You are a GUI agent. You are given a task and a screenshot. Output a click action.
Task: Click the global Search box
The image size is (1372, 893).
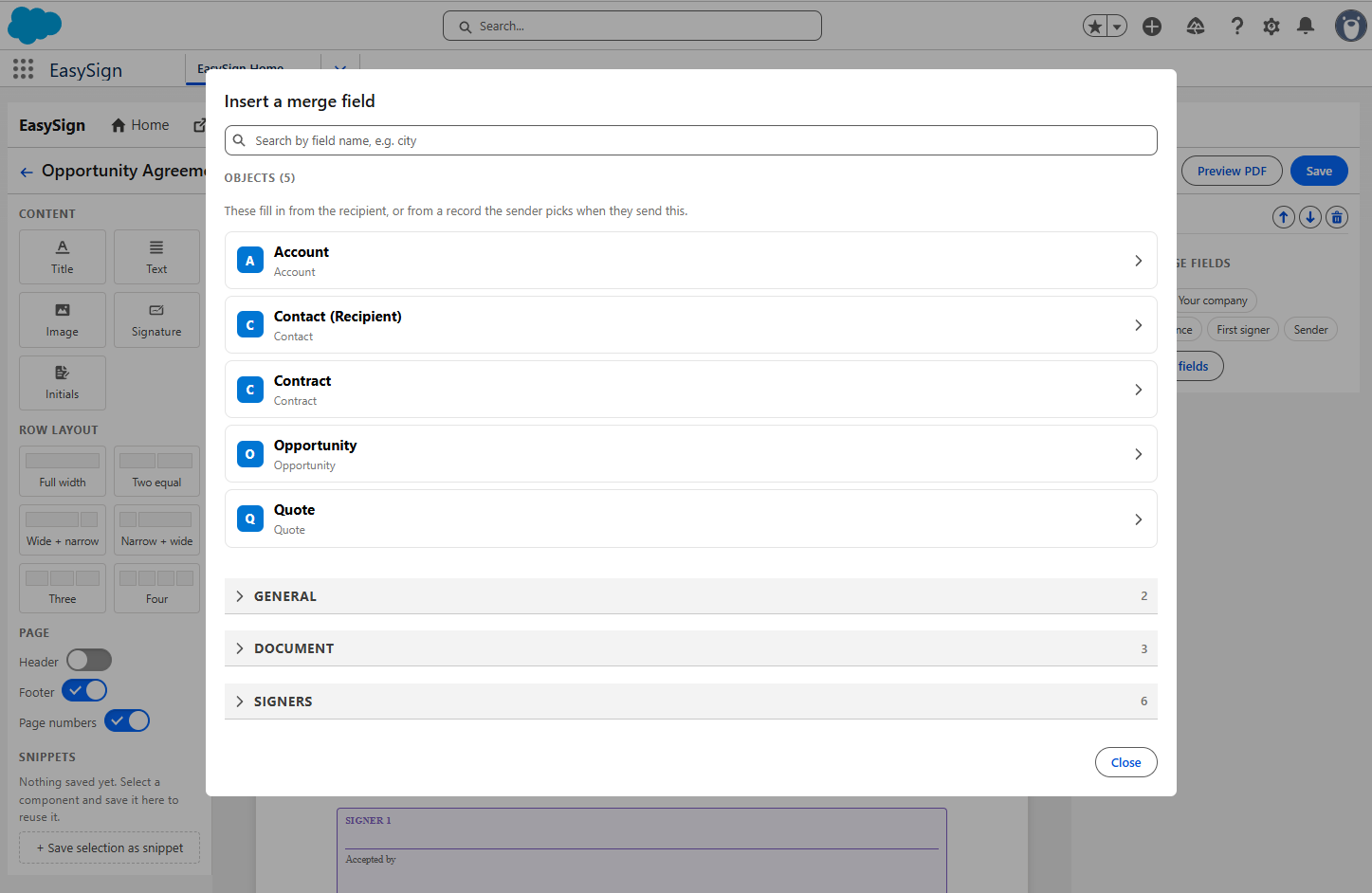tap(632, 26)
